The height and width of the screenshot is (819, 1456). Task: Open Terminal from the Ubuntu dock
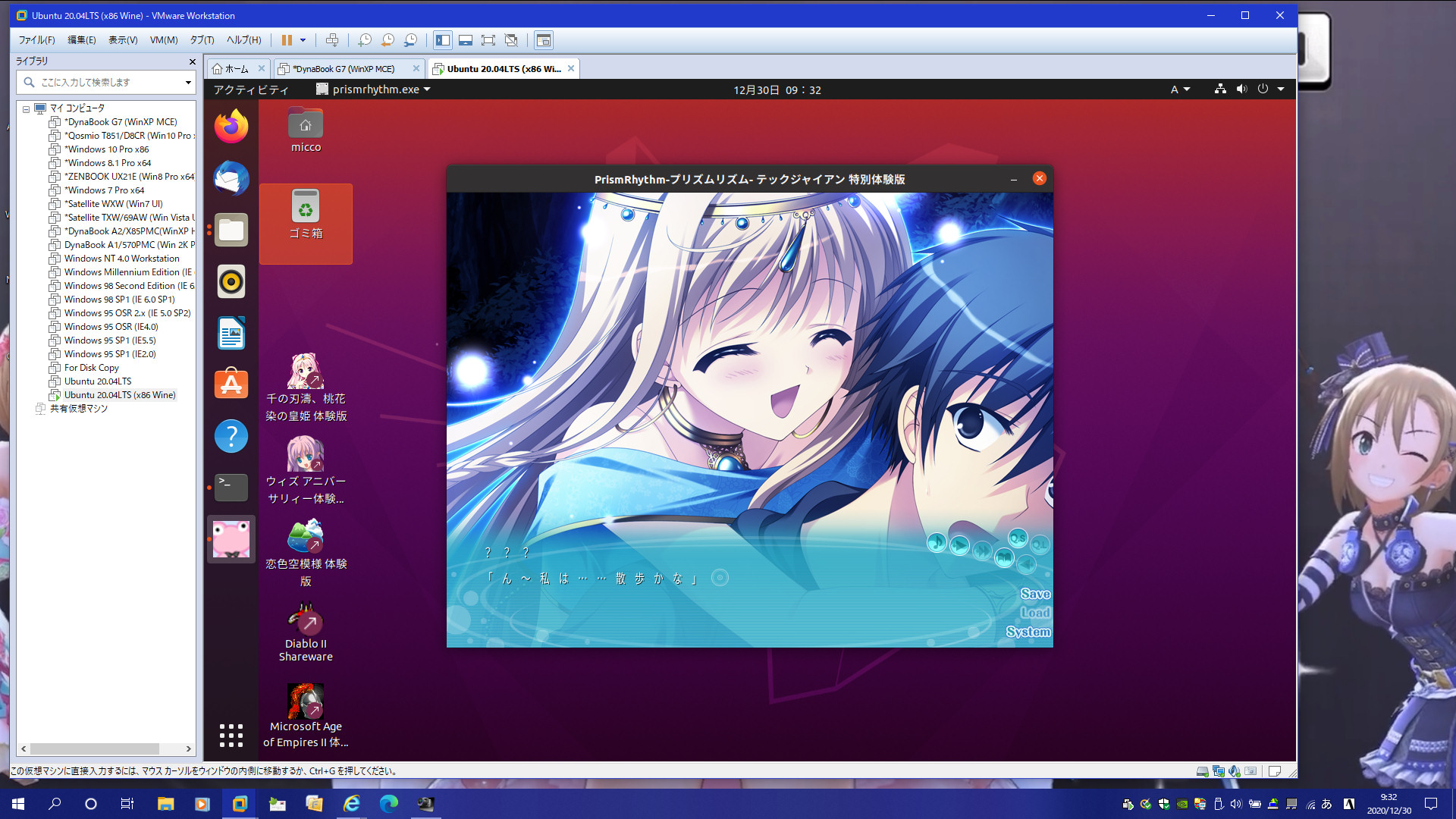231,488
